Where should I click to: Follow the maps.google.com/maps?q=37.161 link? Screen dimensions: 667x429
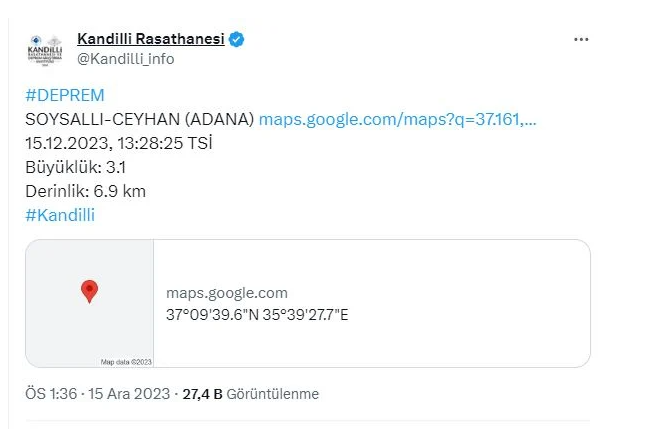pyautogui.click(x=397, y=119)
